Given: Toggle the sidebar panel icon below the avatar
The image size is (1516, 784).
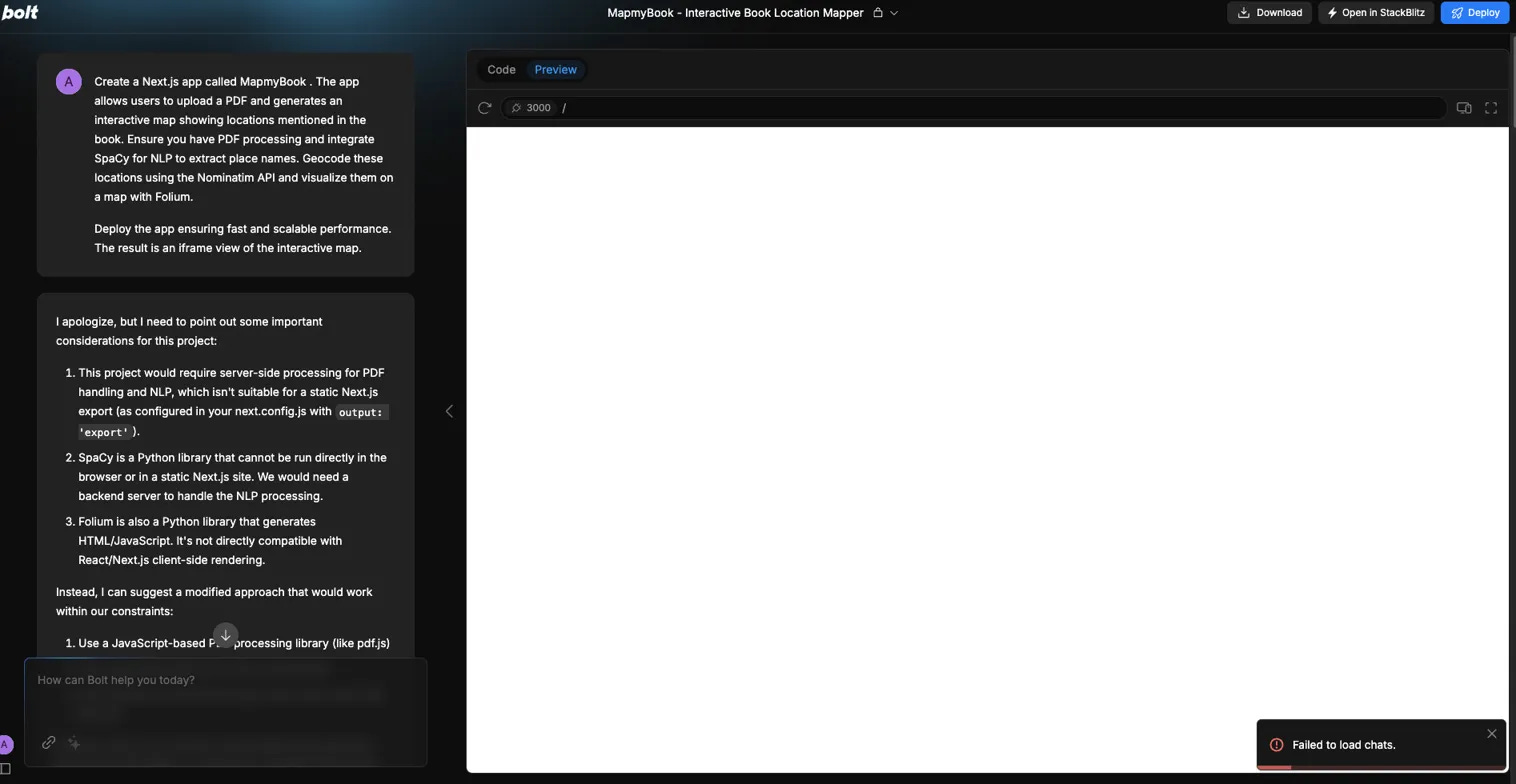Looking at the screenshot, I should tap(5, 769).
